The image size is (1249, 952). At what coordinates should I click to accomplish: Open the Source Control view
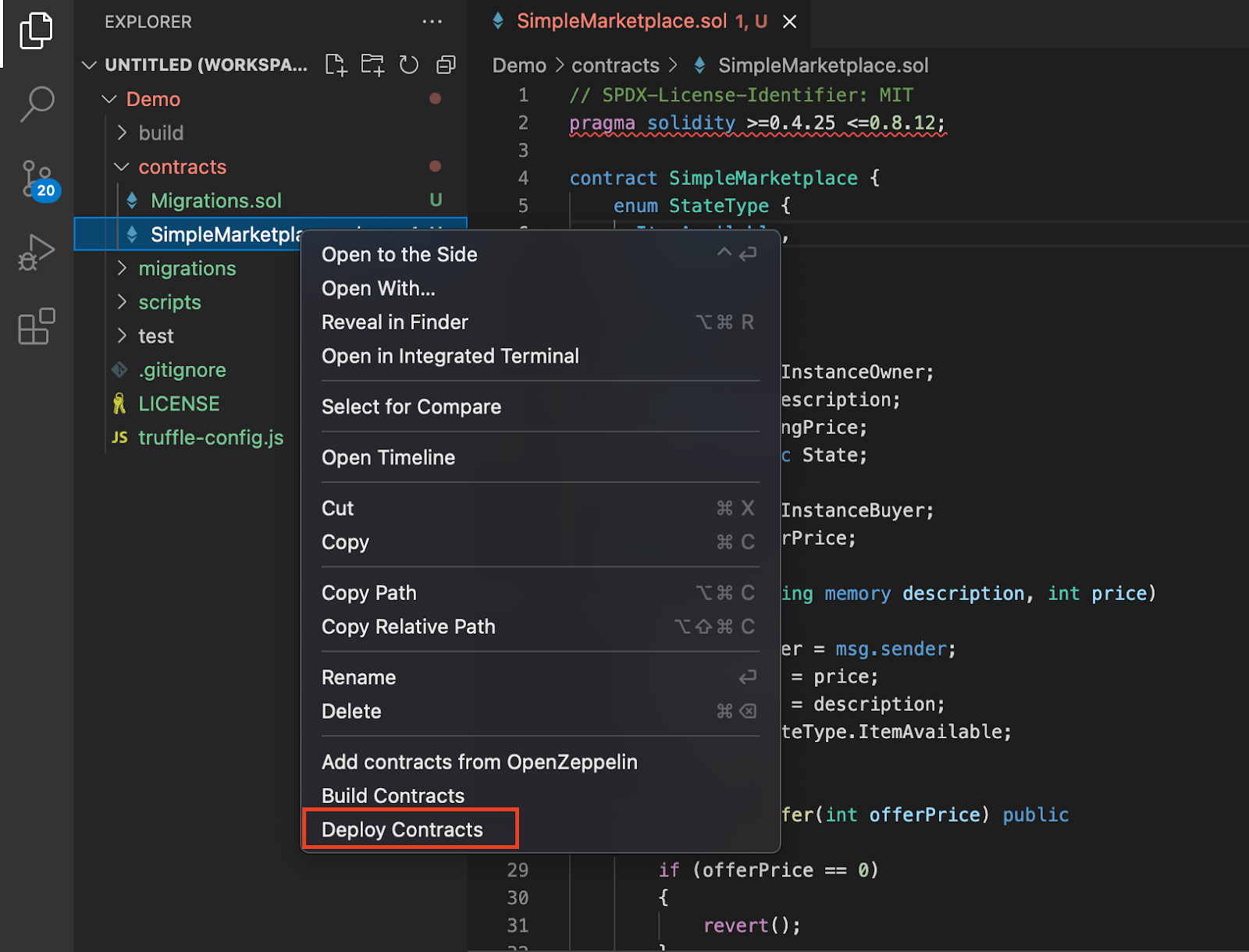click(36, 178)
